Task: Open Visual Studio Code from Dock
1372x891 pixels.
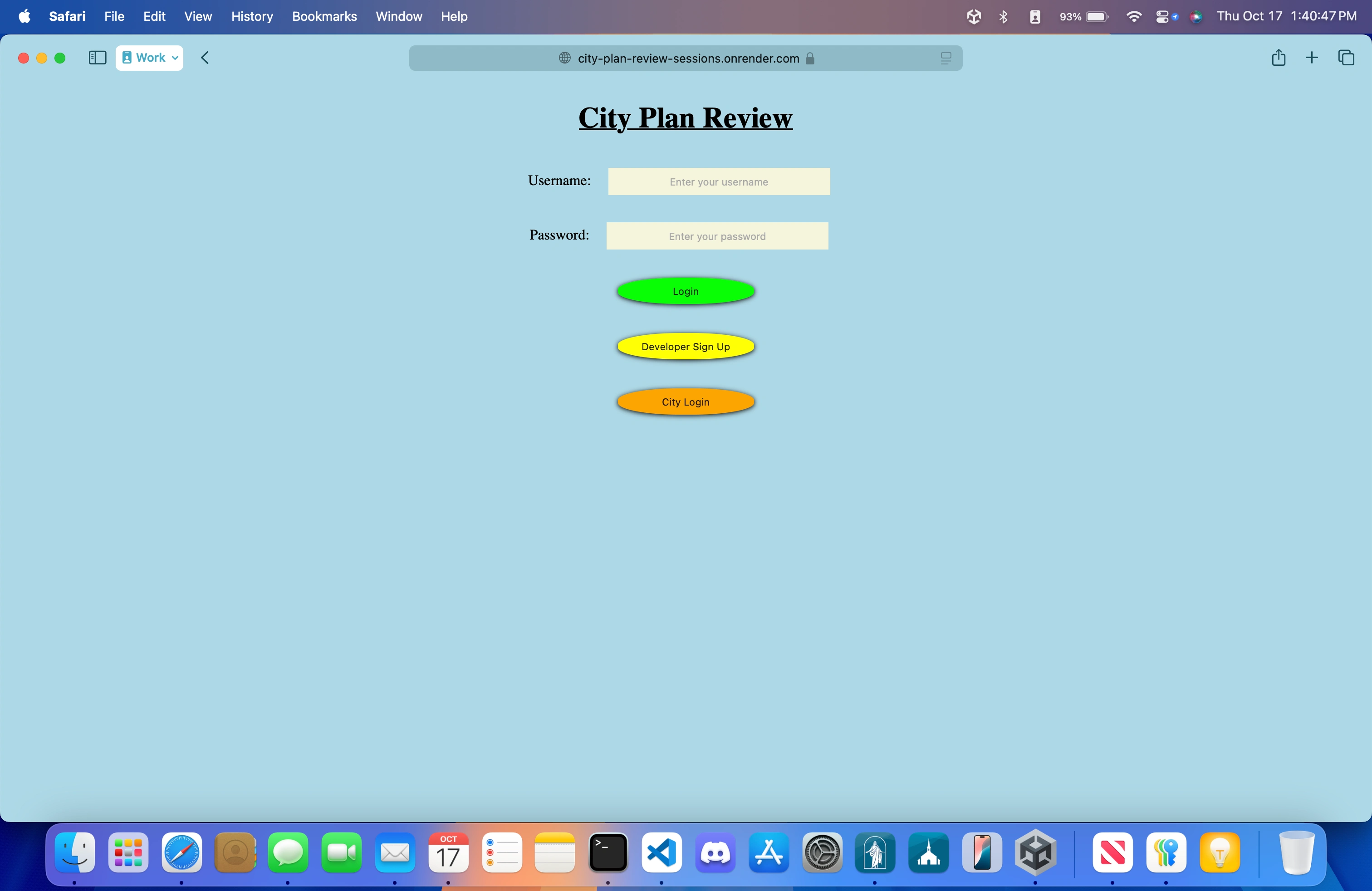Action: pos(662,852)
